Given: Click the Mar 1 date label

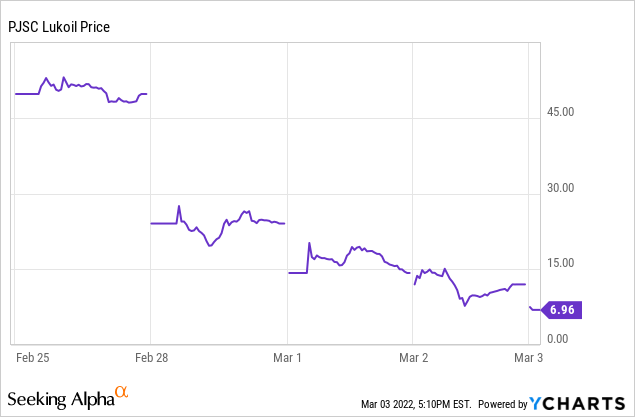Looking at the screenshot, I should [287, 357].
